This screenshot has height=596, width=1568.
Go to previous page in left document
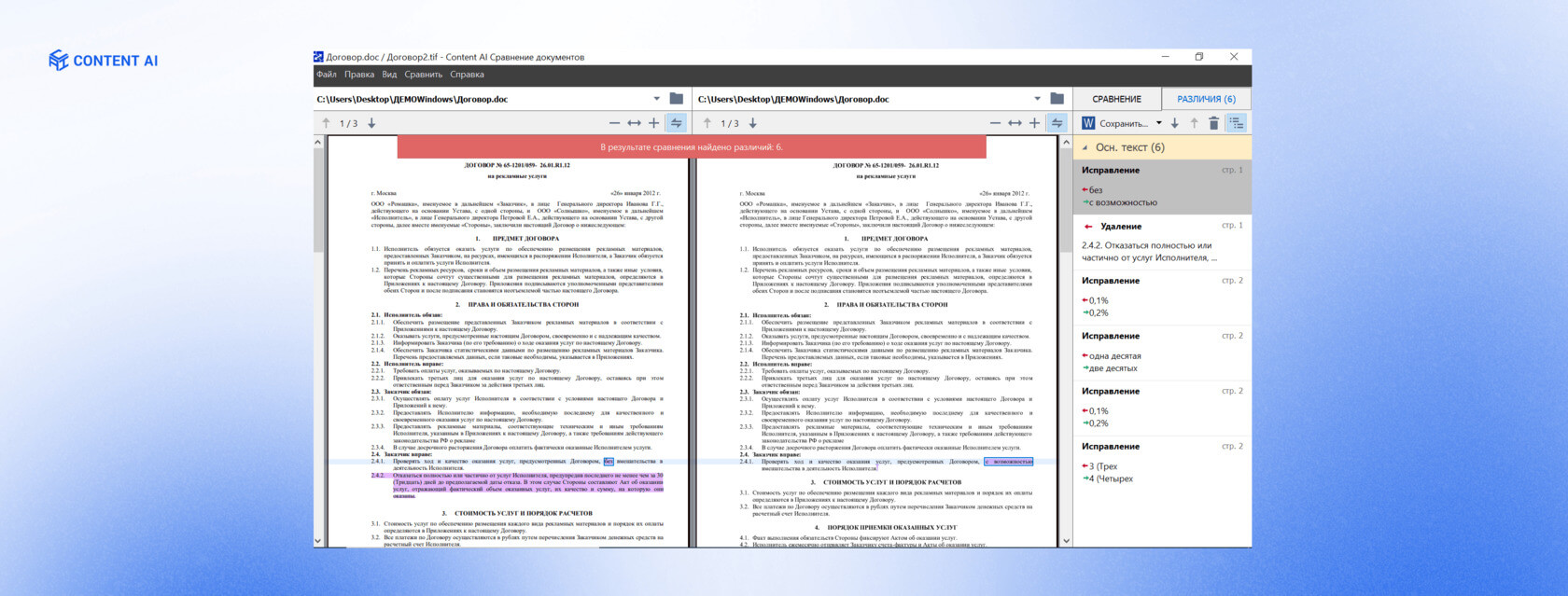[326, 123]
